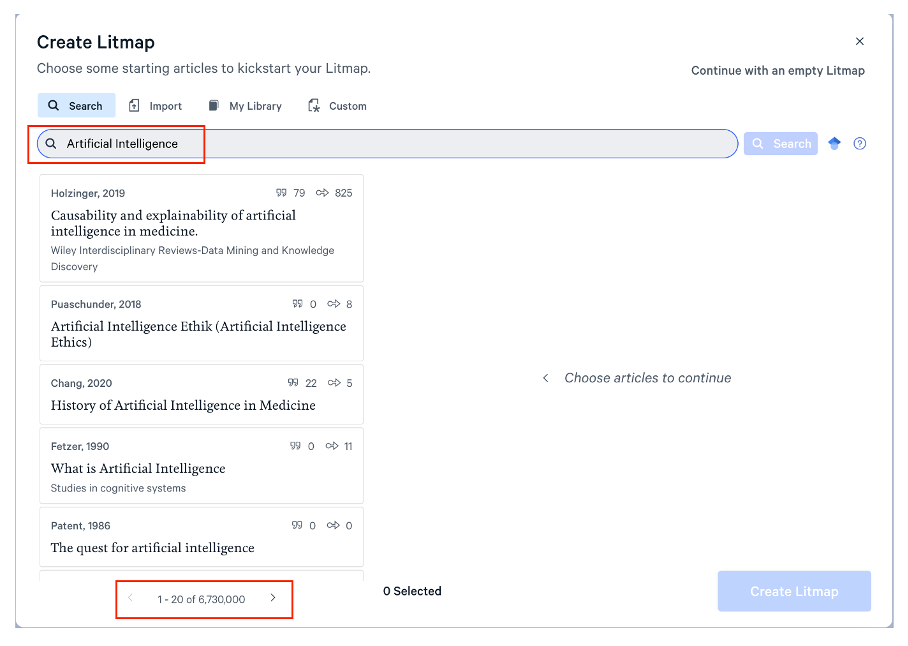
Task: Select the Search tab
Action: click(76, 106)
